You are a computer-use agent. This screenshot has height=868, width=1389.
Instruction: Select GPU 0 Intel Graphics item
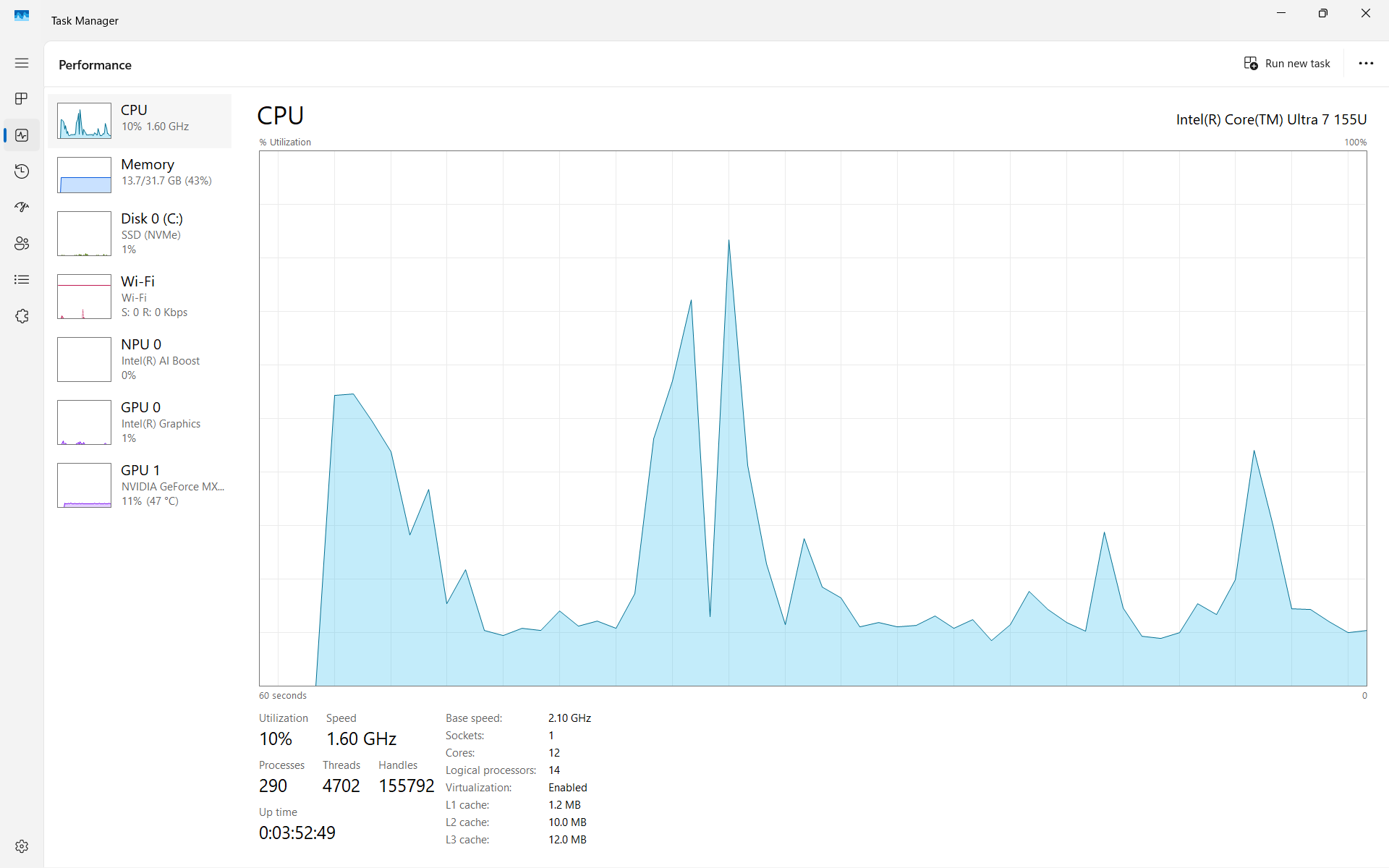(x=166, y=422)
